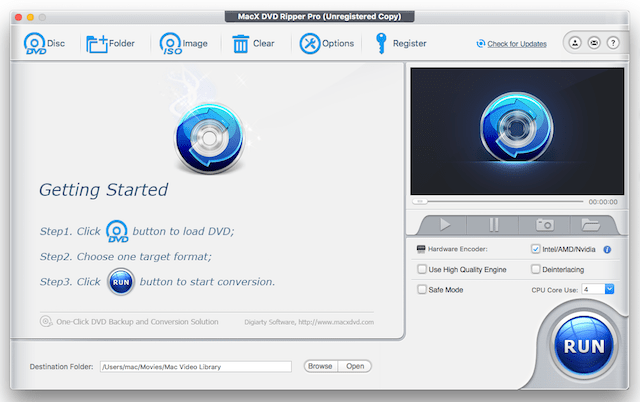The width and height of the screenshot is (640, 402).
Task: Click the DVD icon in Step1
Action: pos(117,231)
